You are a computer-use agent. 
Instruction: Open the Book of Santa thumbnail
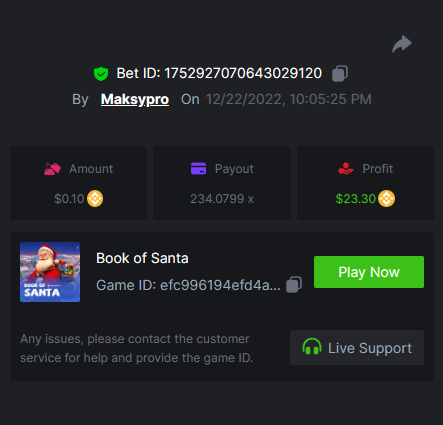pos(50,272)
